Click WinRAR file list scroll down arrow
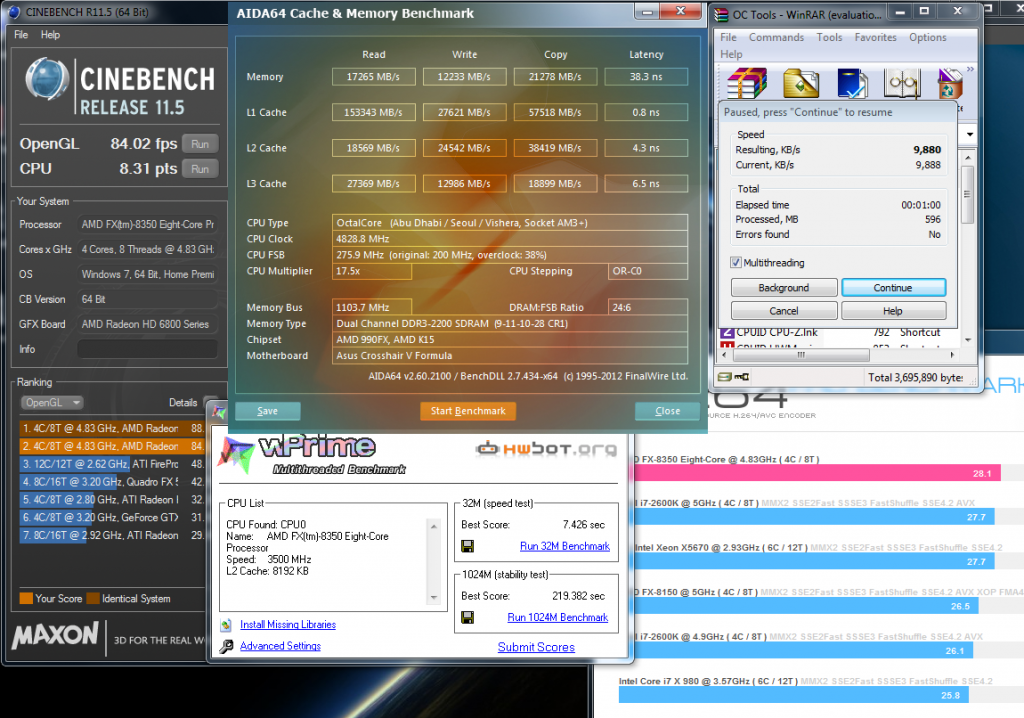Image resolution: width=1024 pixels, height=718 pixels. (x=968, y=340)
